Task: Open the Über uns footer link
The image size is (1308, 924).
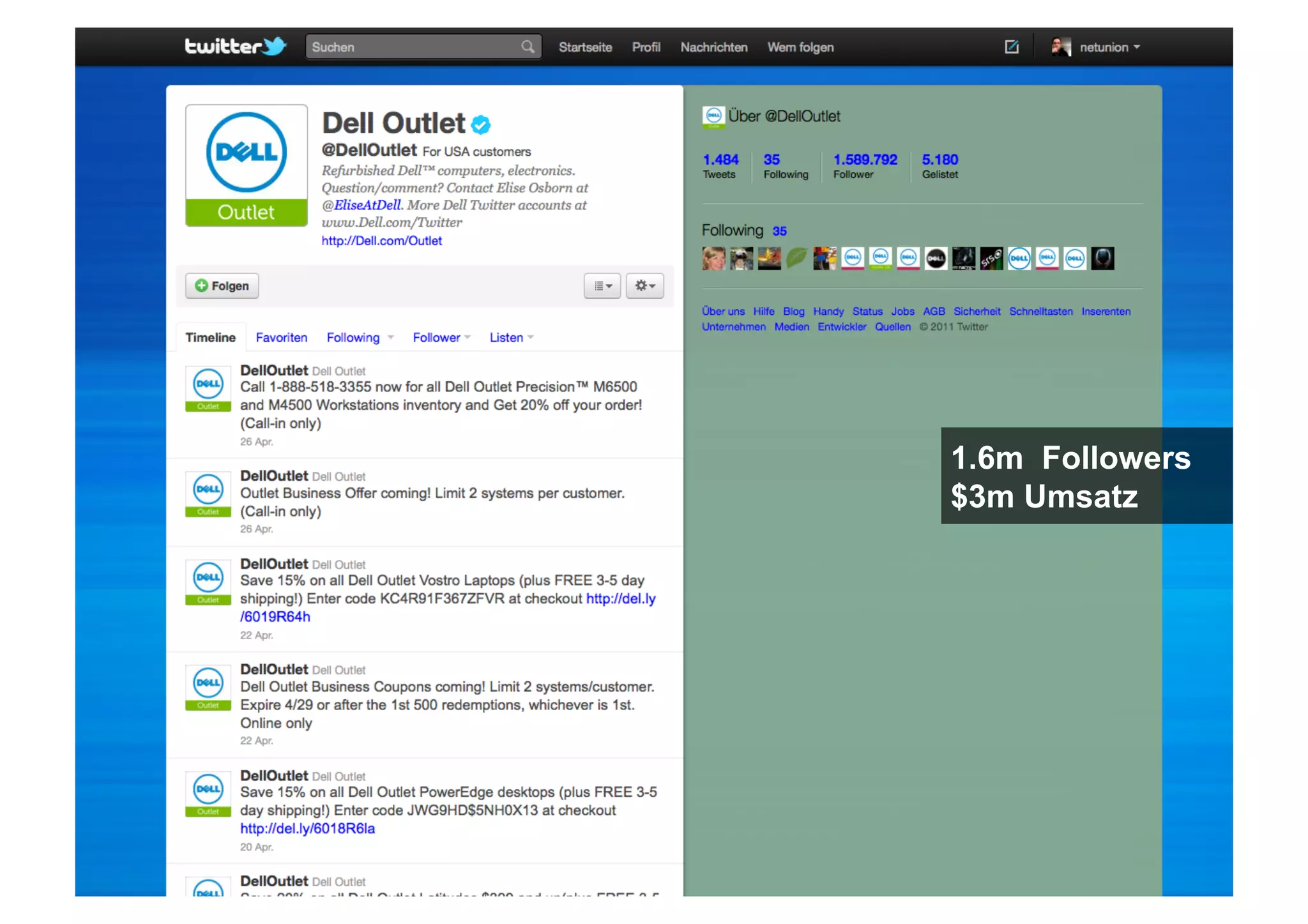Action: [723, 312]
